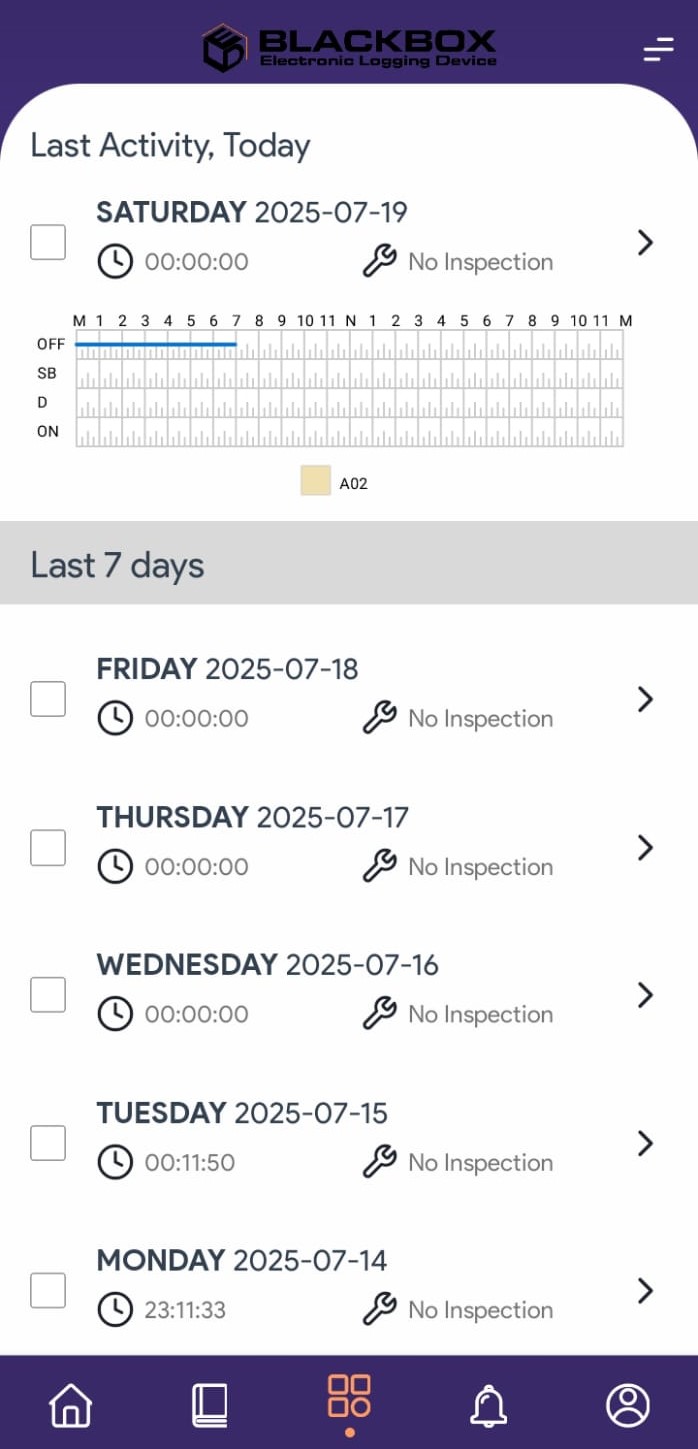Viewport: 698px width, 1449px height.
Task: Open the hamburger menu icon
Action: pyautogui.click(x=658, y=50)
